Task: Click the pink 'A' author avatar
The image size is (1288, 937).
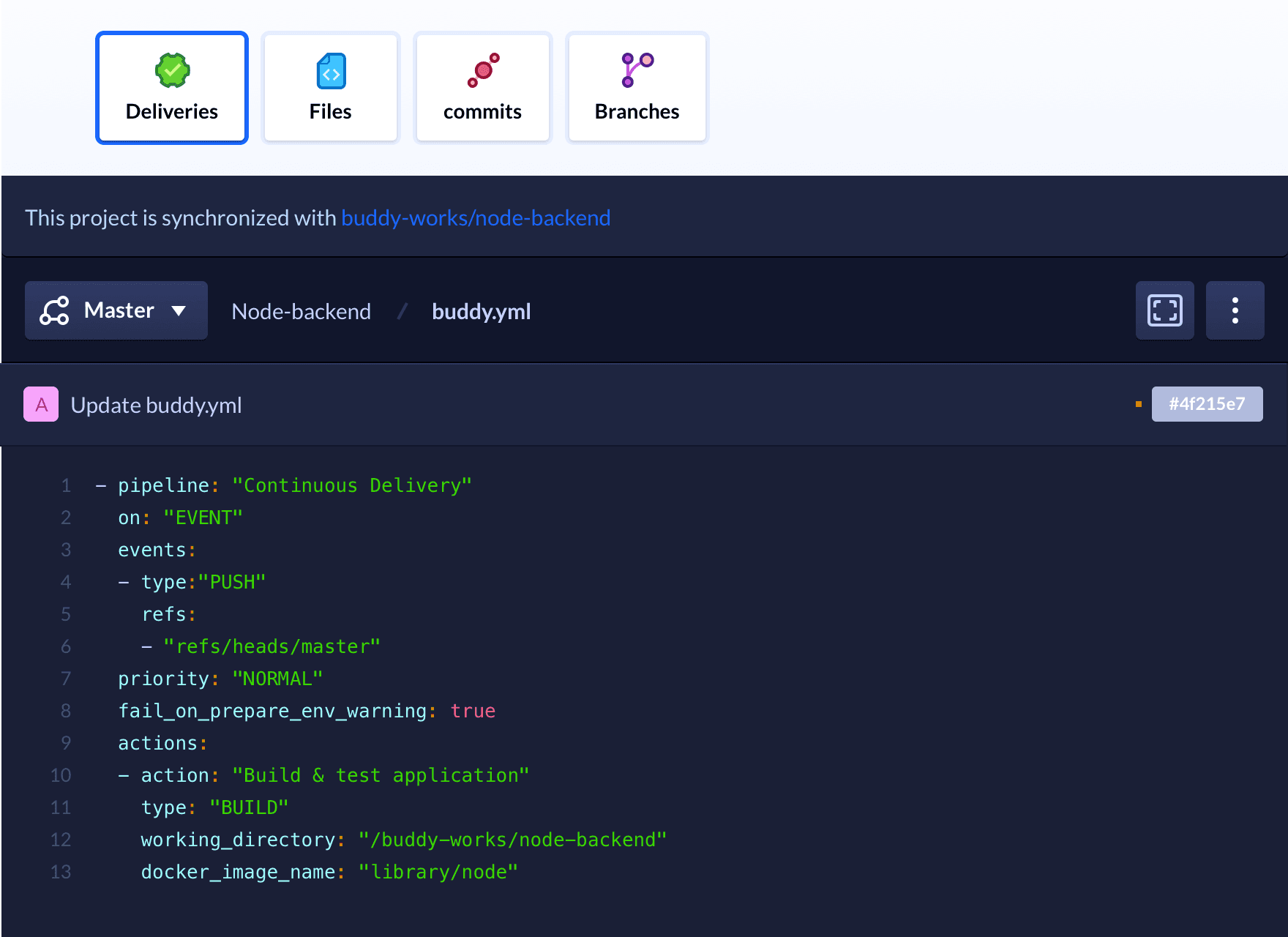Action: coord(41,404)
